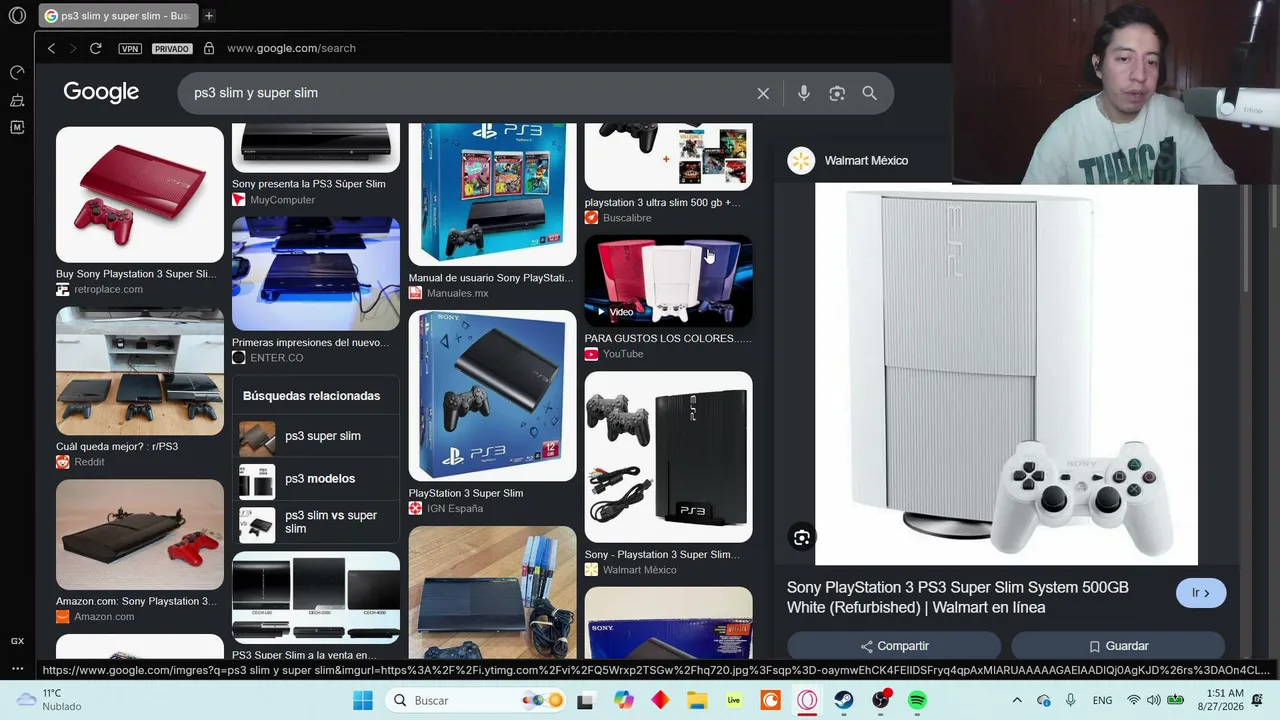Click the 'Ir' visit button
Screen dimensions: 1280x720
(x=1201, y=593)
